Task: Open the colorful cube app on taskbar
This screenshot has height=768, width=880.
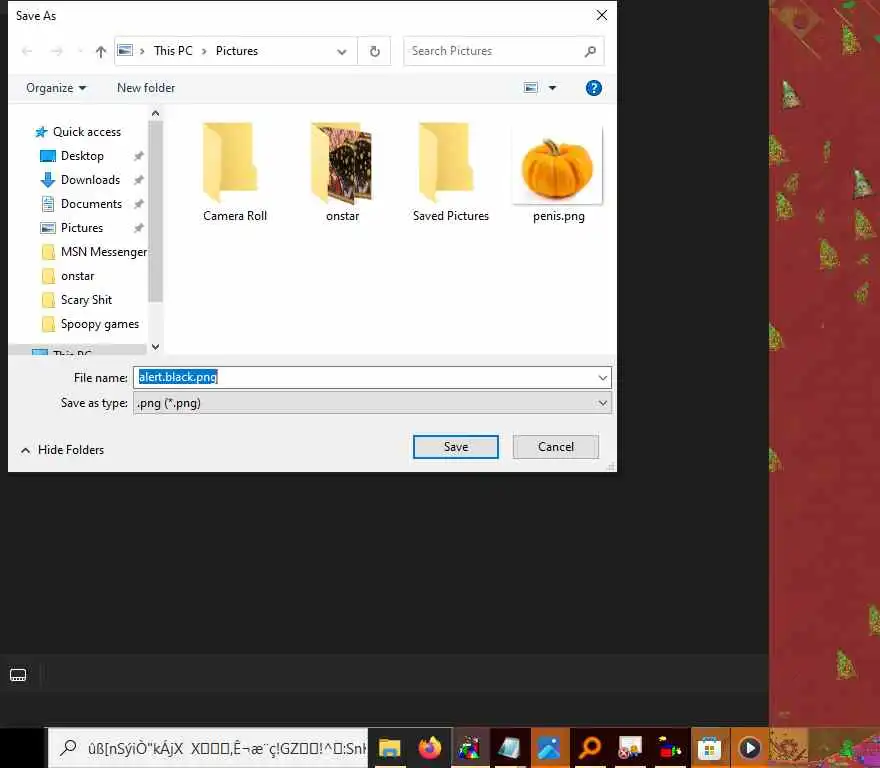Action: tap(469, 748)
